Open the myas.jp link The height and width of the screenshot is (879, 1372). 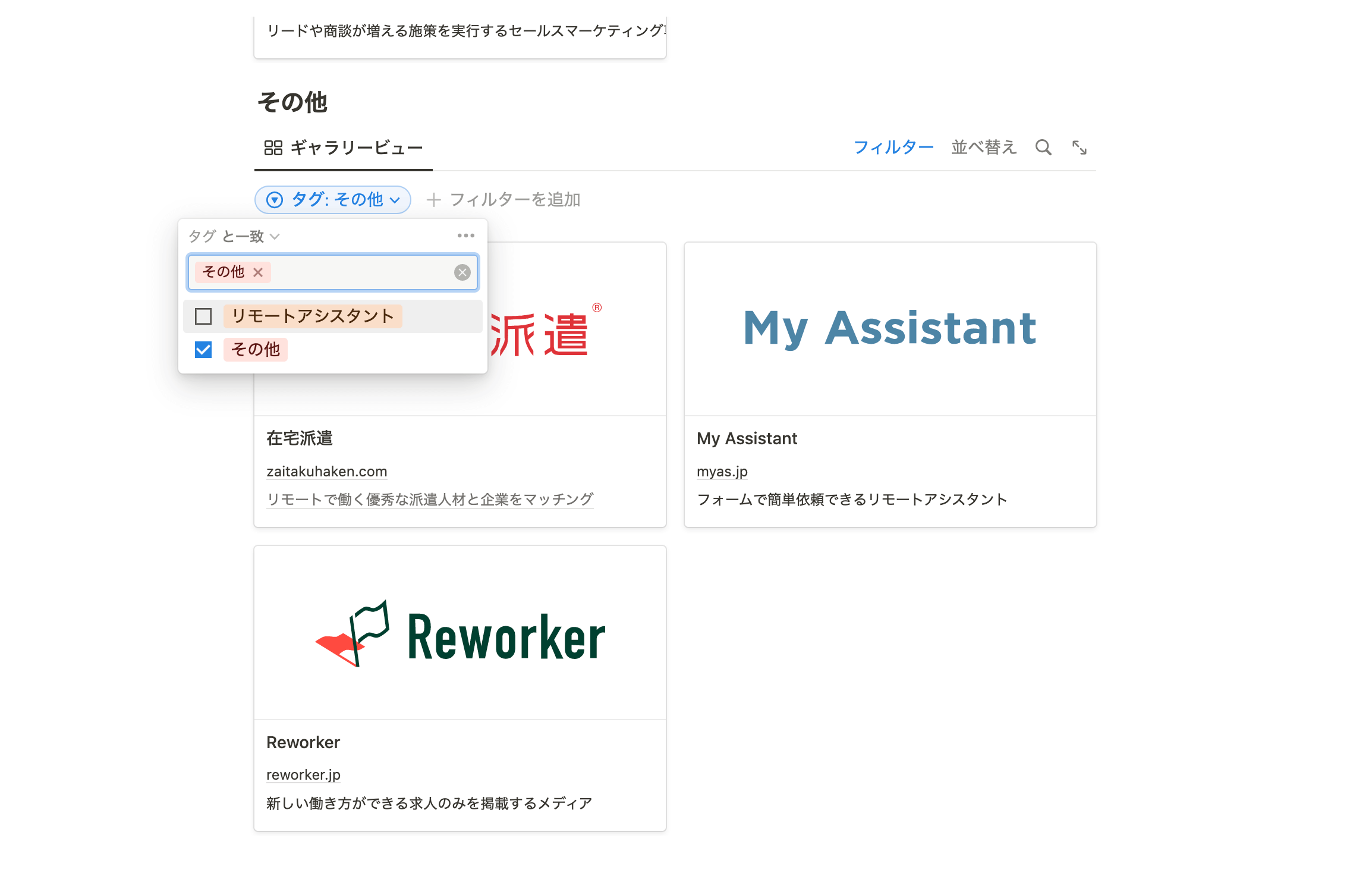pos(722,472)
